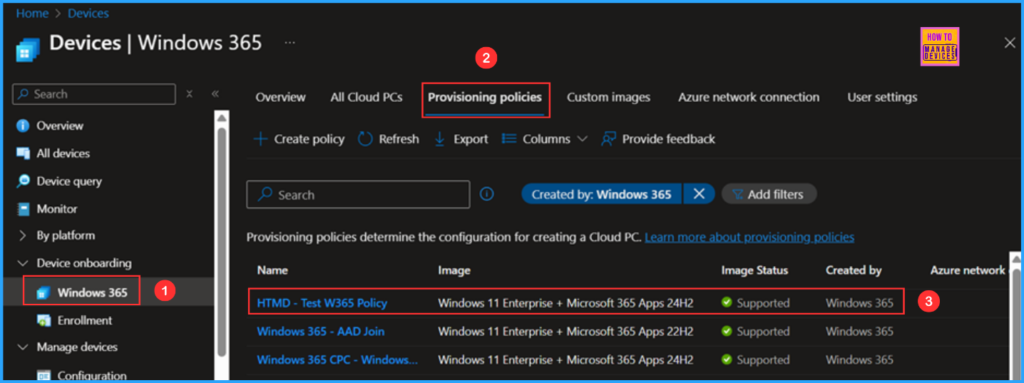Click the Home breadcrumb

click(32, 13)
